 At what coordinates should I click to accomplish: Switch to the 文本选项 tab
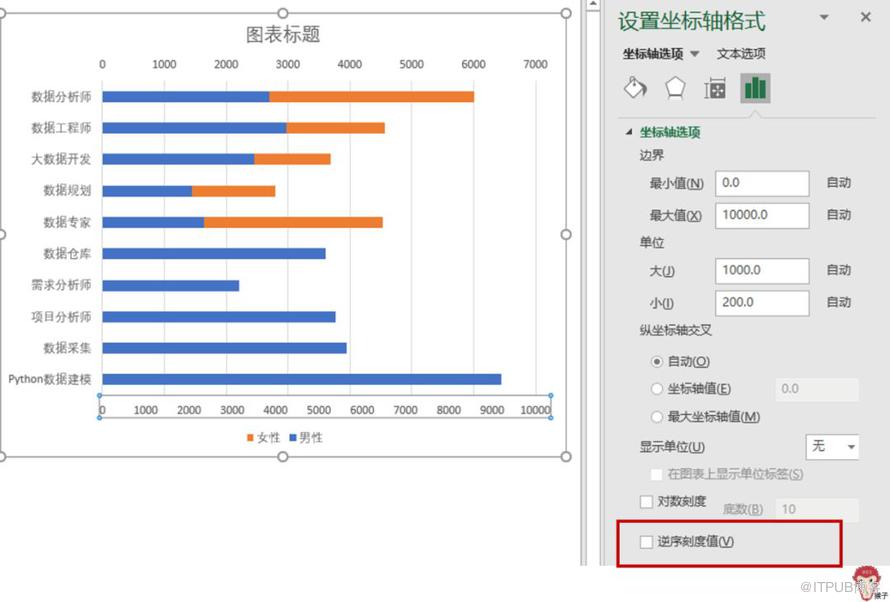click(x=741, y=54)
